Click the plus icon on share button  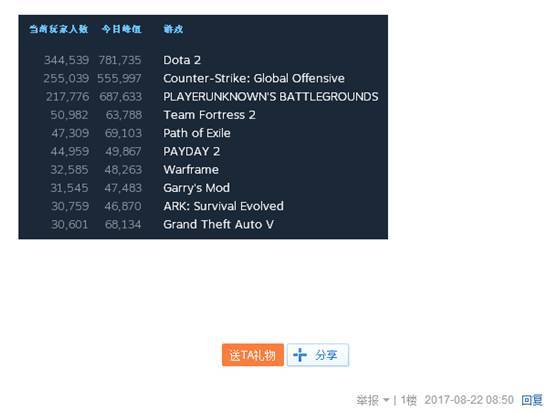(x=300, y=355)
